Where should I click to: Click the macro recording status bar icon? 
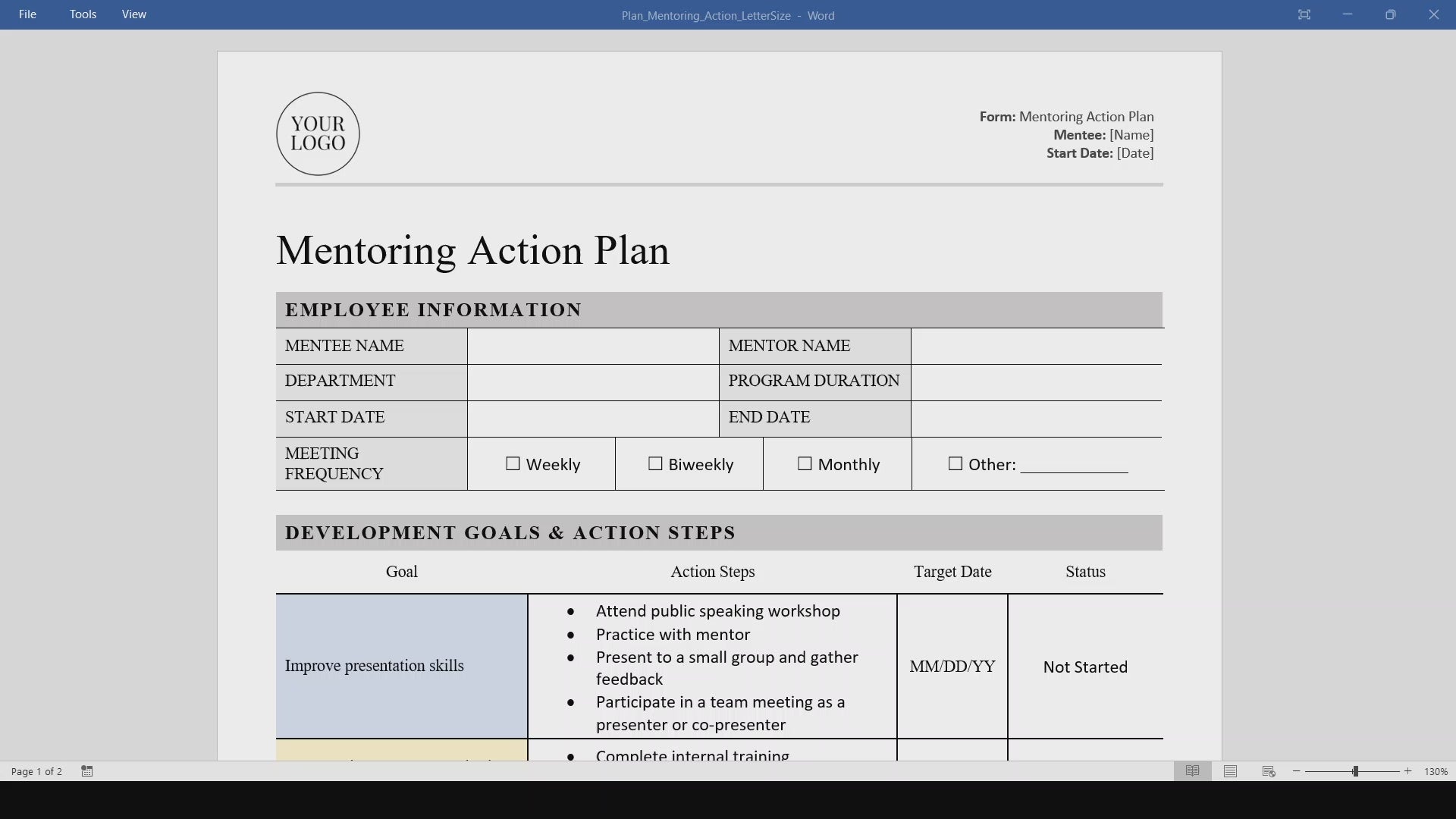pyautogui.click(x=87, y=771)
